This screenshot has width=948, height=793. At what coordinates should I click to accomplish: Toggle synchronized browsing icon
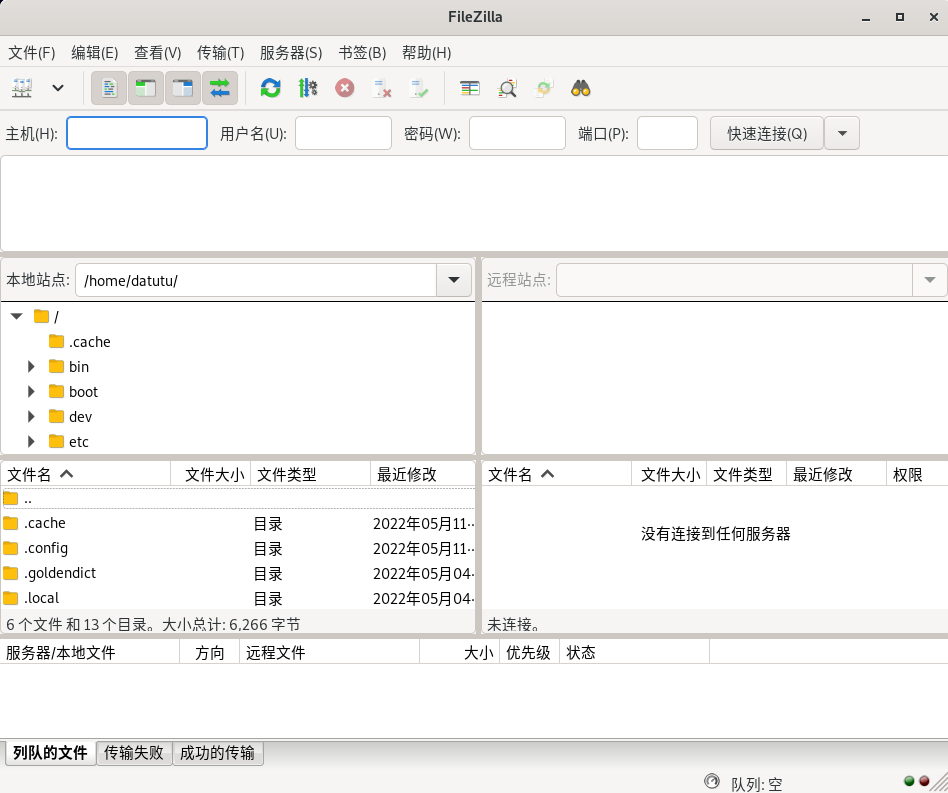tap(544, 88)
